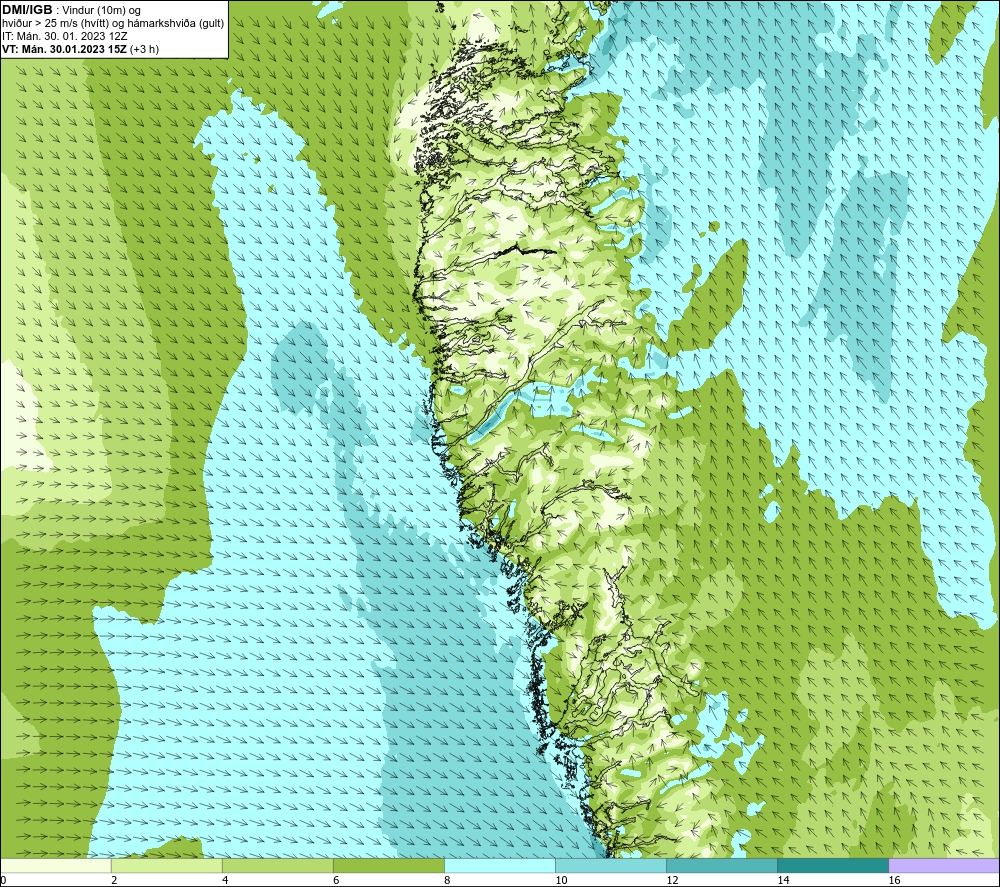The width and height of the screenshot is (1000, 887).
Task: Click the 'VT: Mán. 30.01.2023 15Z (+3 h)' line
Action: click(81, 49)
